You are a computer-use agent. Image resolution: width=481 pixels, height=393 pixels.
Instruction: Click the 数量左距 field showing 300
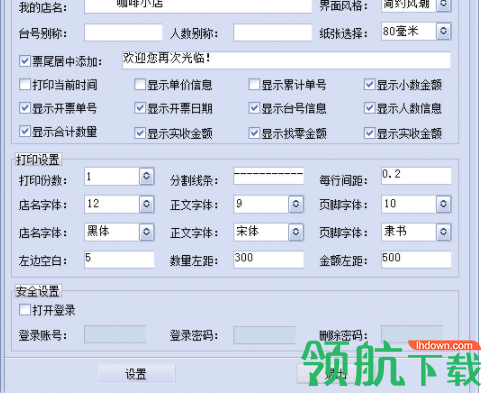(x=269, y=259)
